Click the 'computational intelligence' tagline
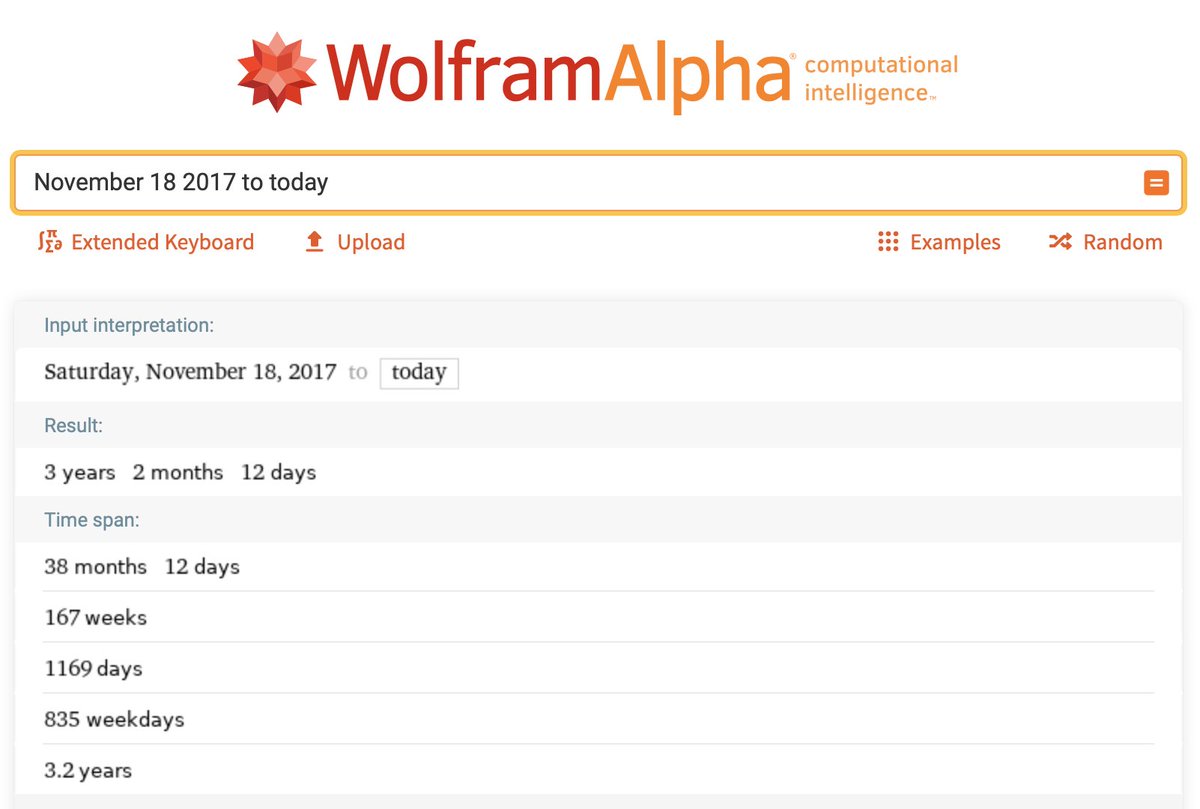Viewport: 1200px width, 809px height. (881, 79)
